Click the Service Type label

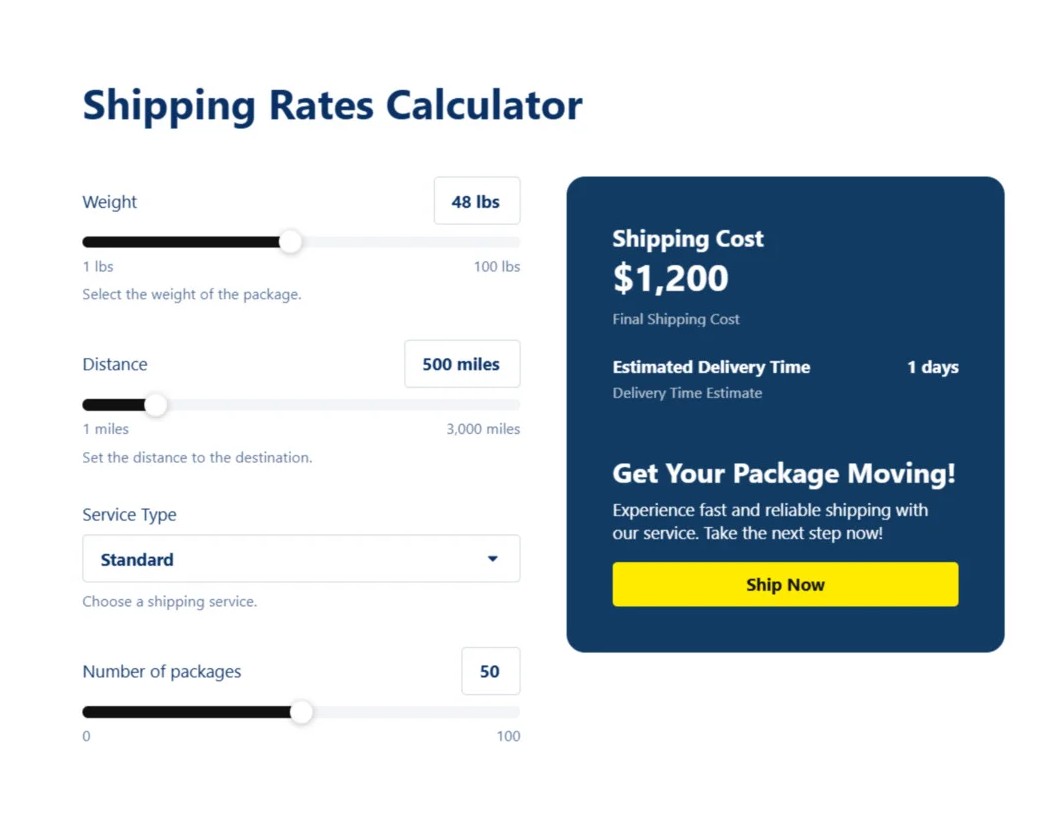(129, 515)
